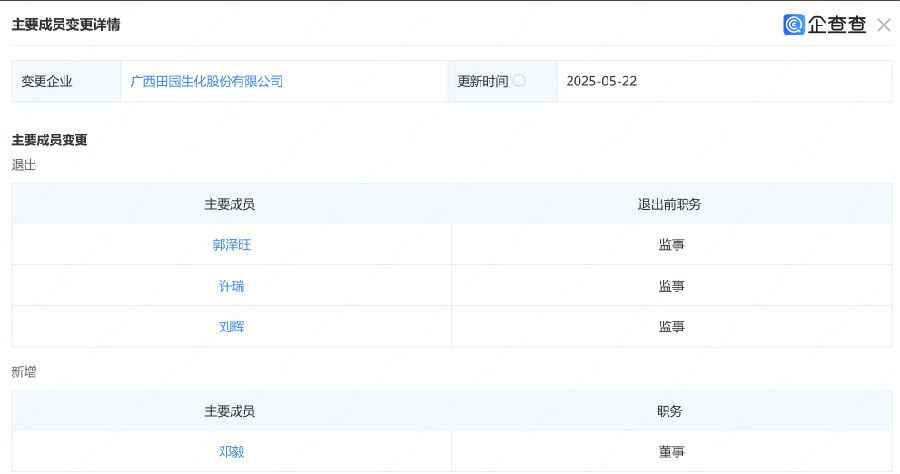Open 刘辉's member profile link
The image size is (900, 474).
click(232, 327)
